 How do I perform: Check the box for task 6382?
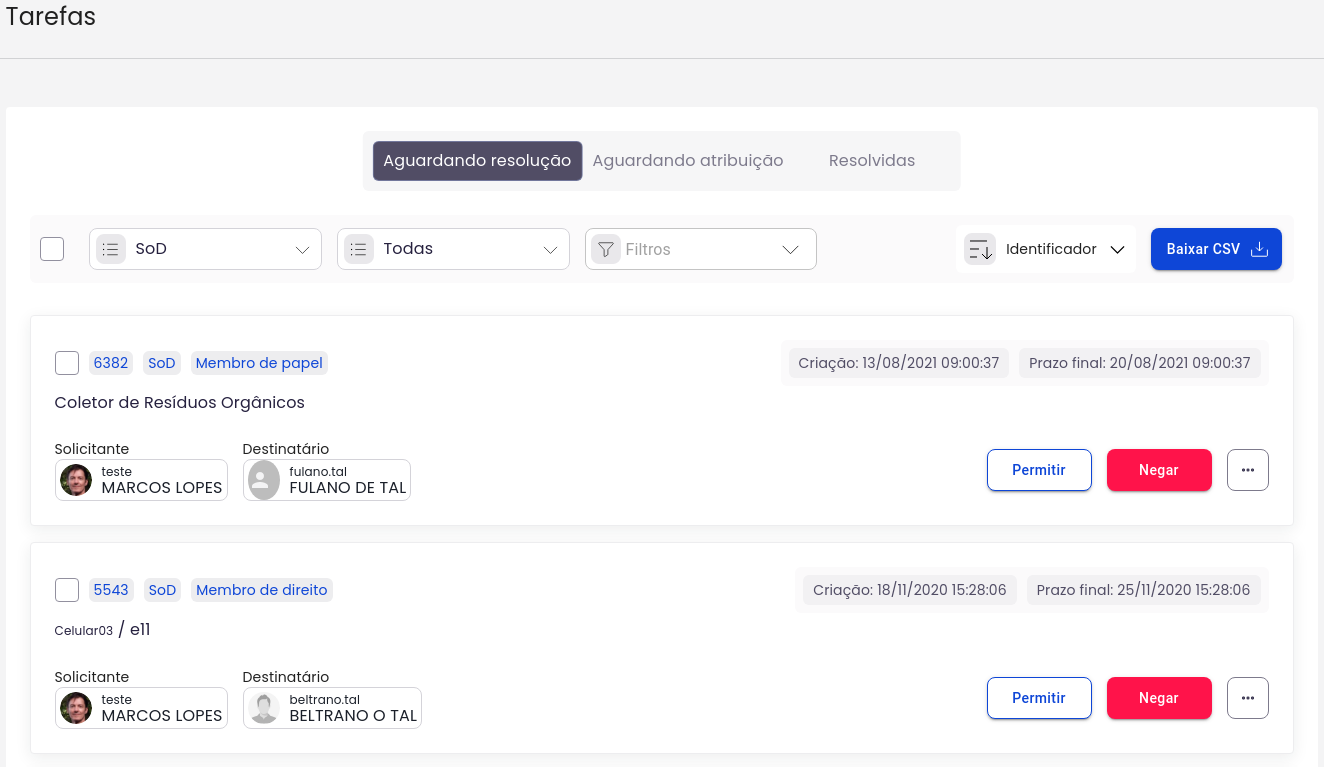point(67,363)
